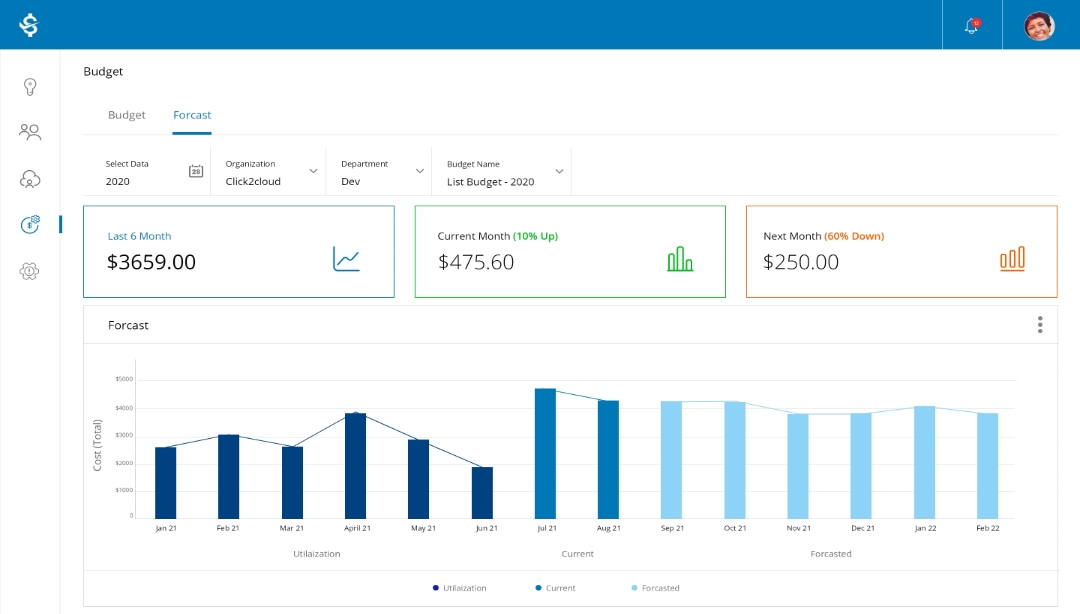Click the app logo in the top bar
The image size is (1080, 614).
(x=30, y=25)
